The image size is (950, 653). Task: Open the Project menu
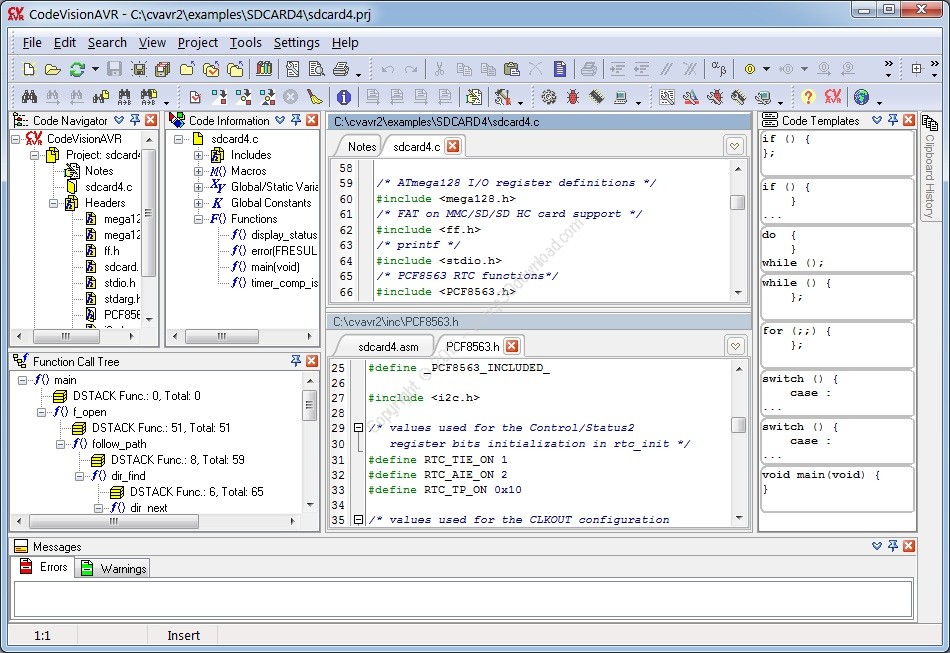[198, 43]
